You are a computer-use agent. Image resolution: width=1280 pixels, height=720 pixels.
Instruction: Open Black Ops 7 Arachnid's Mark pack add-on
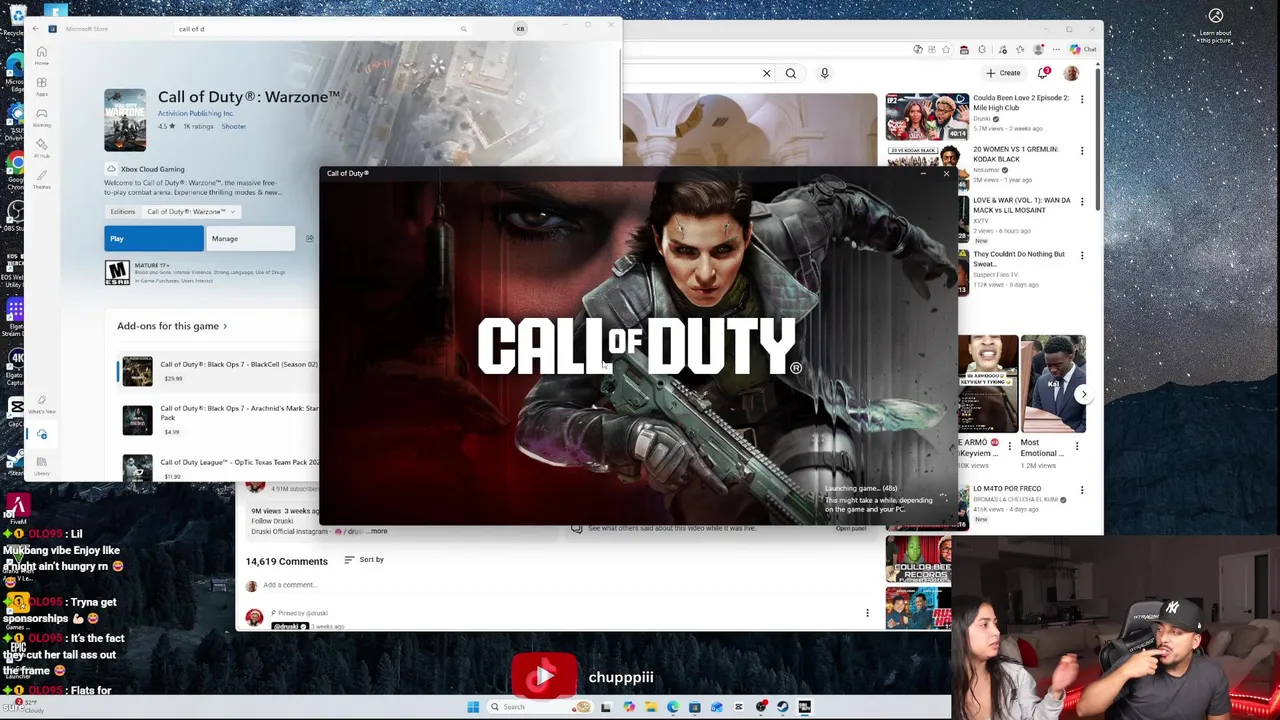click(217, 420)
